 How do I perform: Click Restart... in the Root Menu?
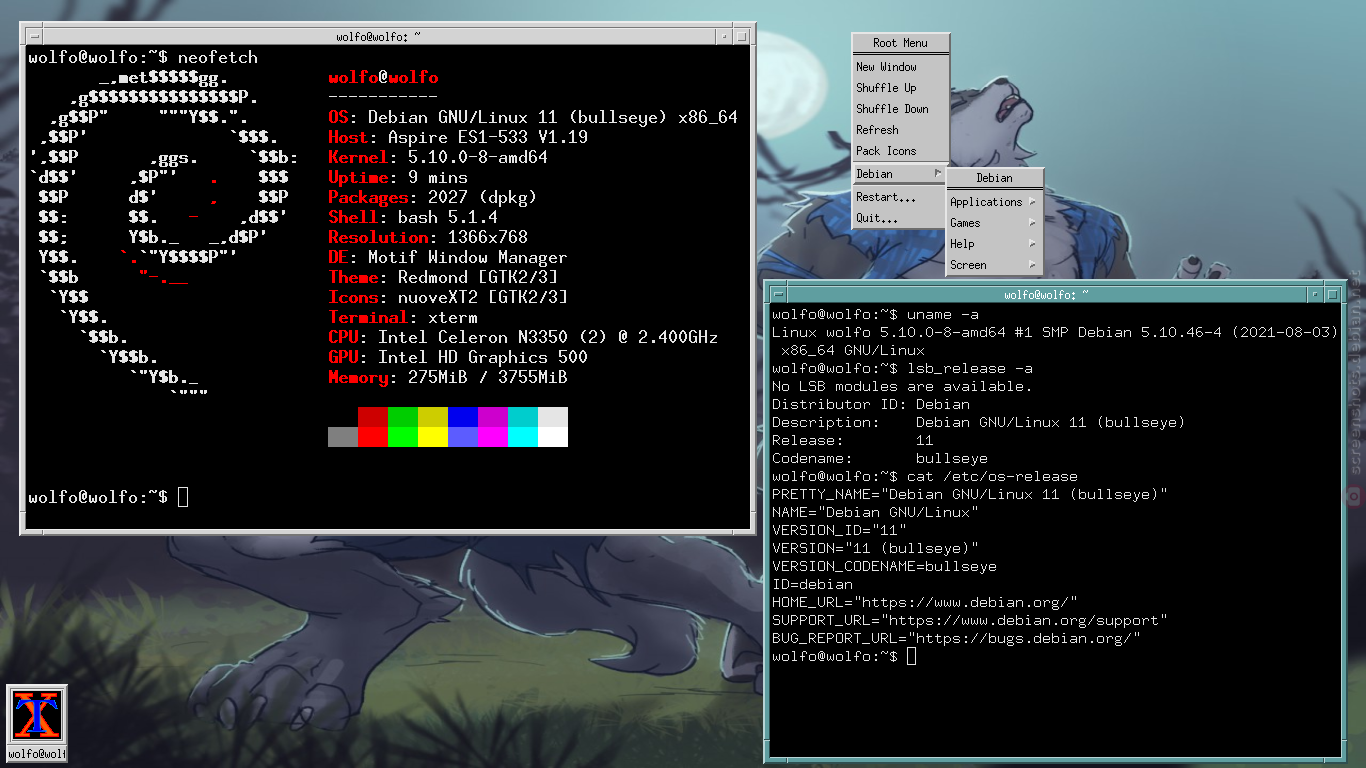click(900, 197)
